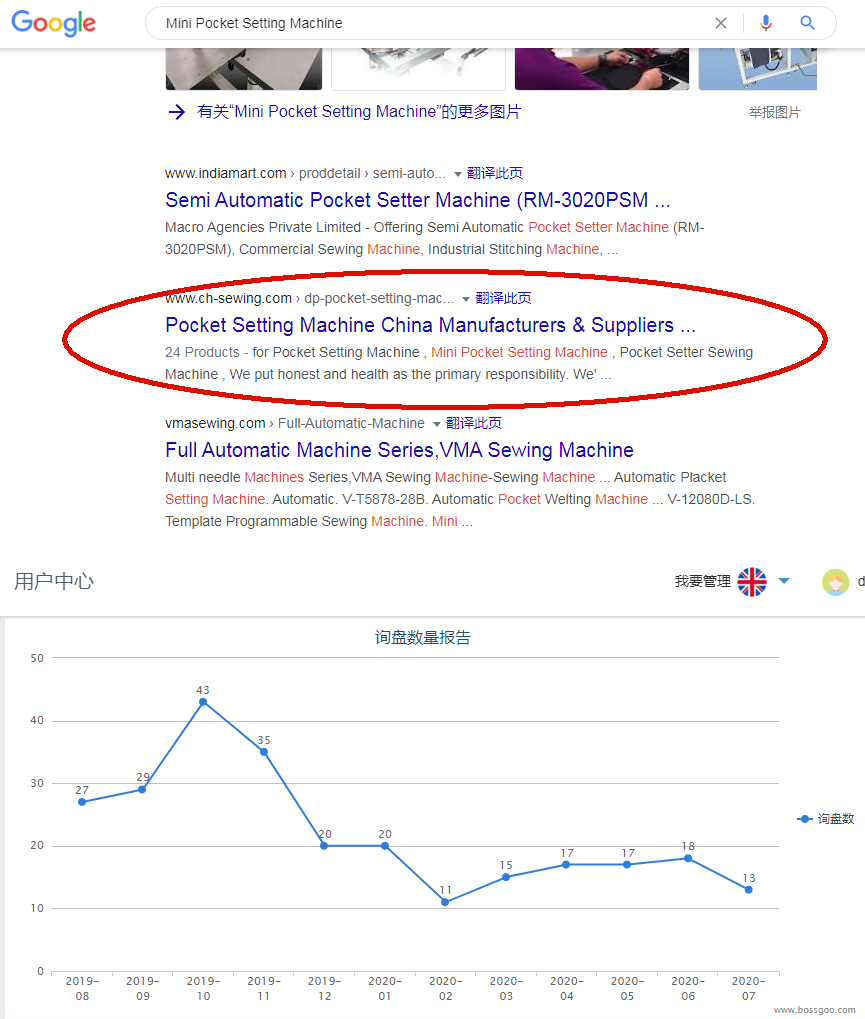Open the user avatar icon
Viewport: 865px width, 1019px height.
tap(835, 581)
